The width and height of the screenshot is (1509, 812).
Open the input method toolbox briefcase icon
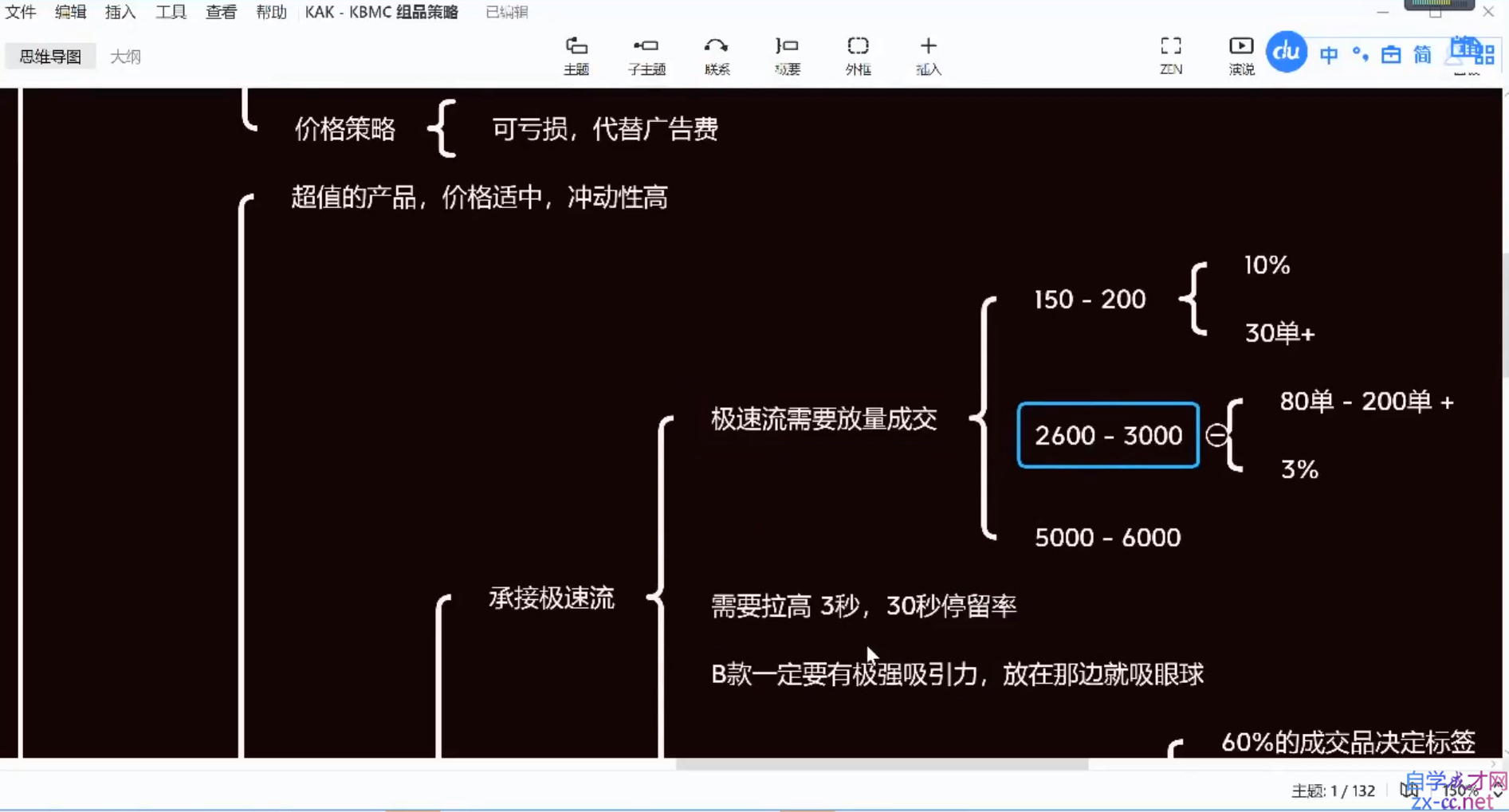tap(1391, 54)
